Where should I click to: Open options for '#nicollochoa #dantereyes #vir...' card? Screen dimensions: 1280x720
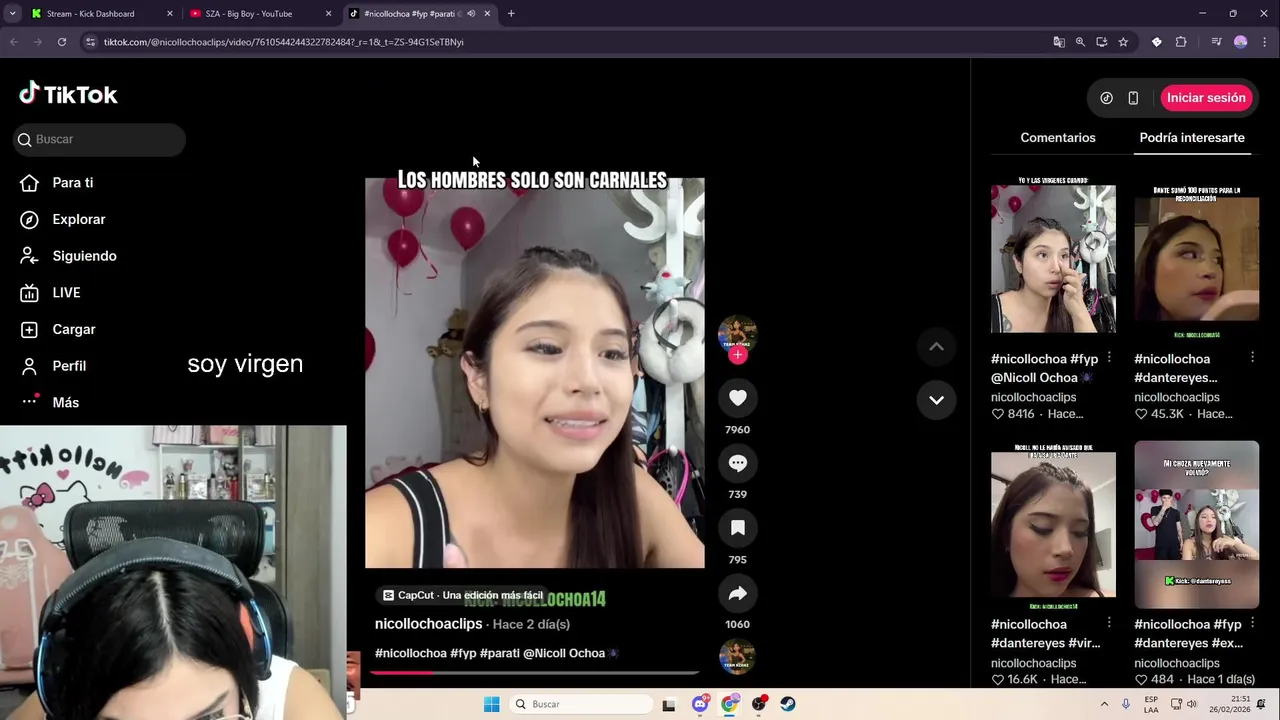pyautogui.click(x=1109, y=623)
